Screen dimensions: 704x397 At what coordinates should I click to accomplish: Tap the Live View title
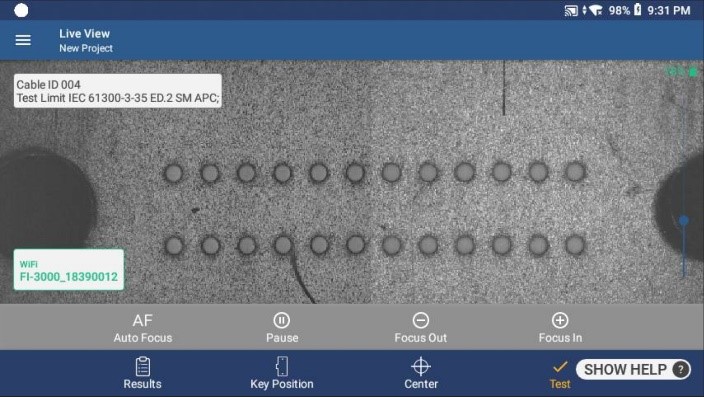[84, 34]
